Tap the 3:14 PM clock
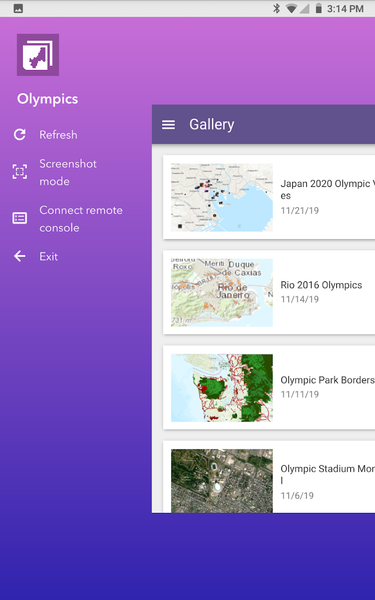Image resolution: width=375 pixels, height=600 pixels. [345, 9]
